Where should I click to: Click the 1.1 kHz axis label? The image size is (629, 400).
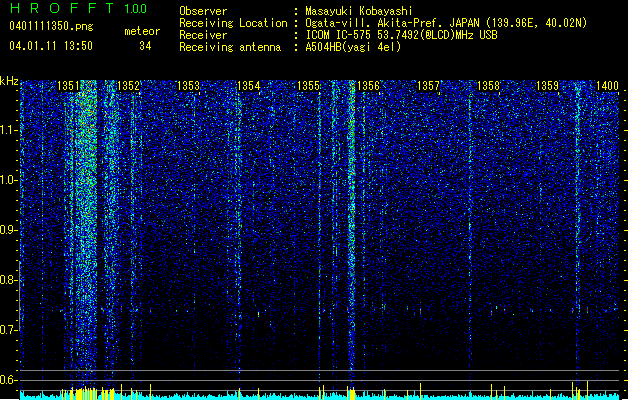8,130
